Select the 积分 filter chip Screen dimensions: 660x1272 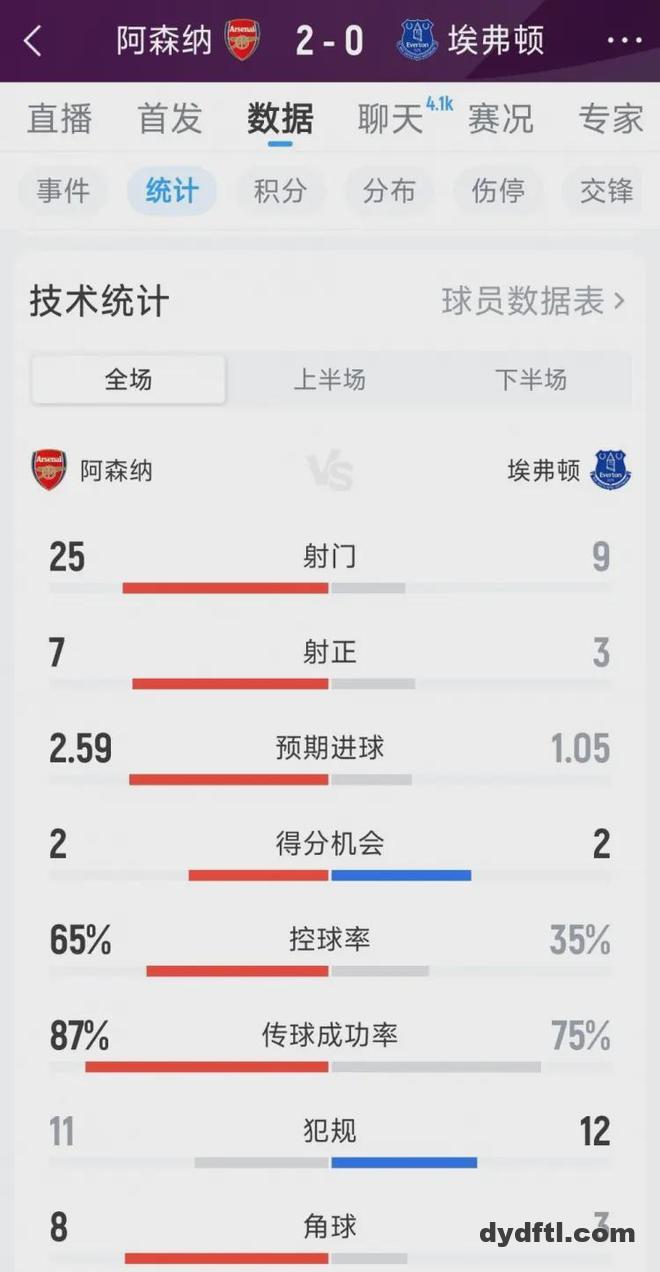coord(280,191)
